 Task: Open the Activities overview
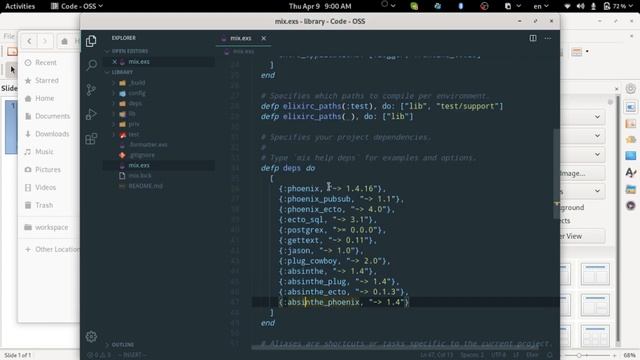(20, 6)
